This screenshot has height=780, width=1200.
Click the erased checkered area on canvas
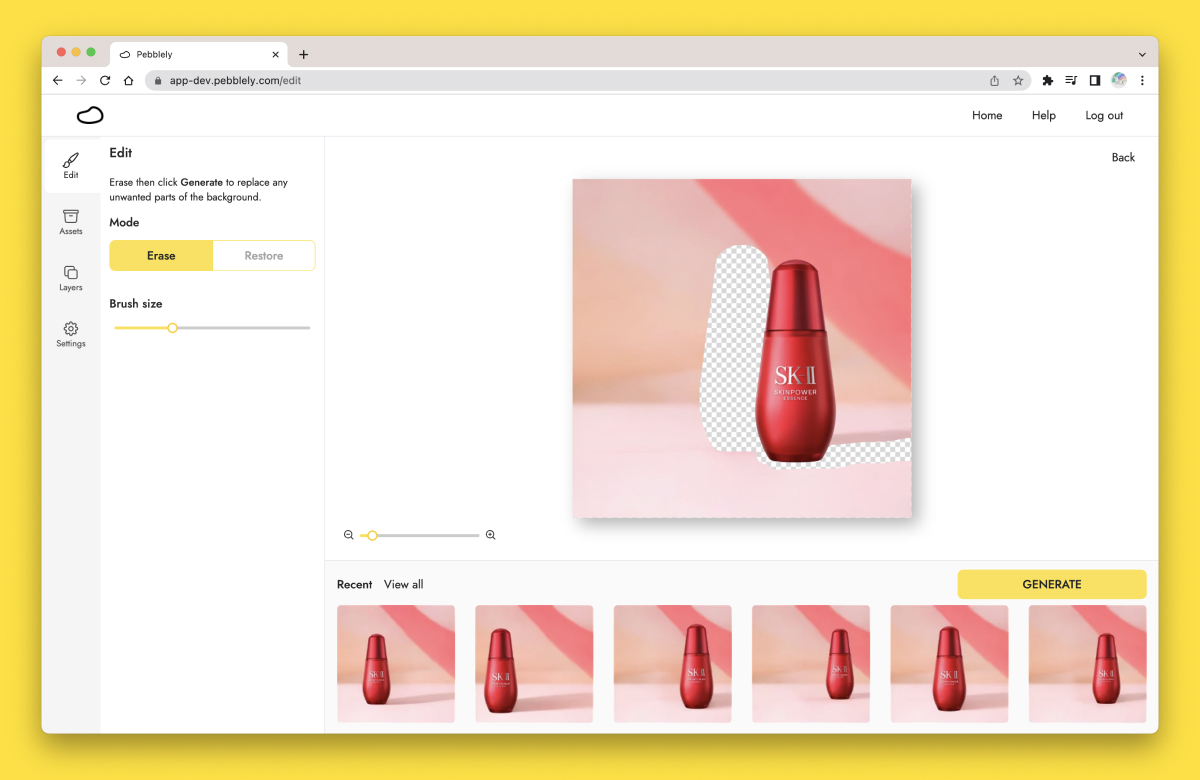tap(733, 350)
